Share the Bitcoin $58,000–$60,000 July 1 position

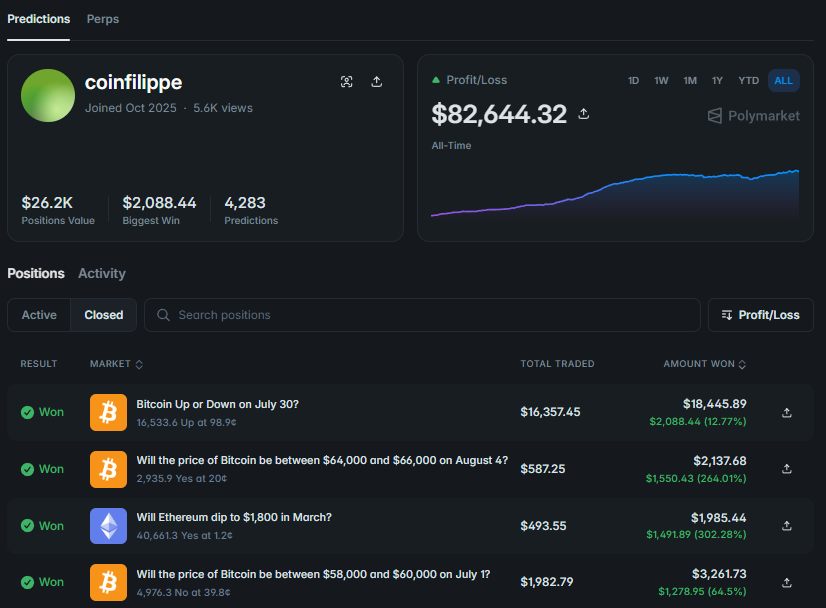pos(786,583)
